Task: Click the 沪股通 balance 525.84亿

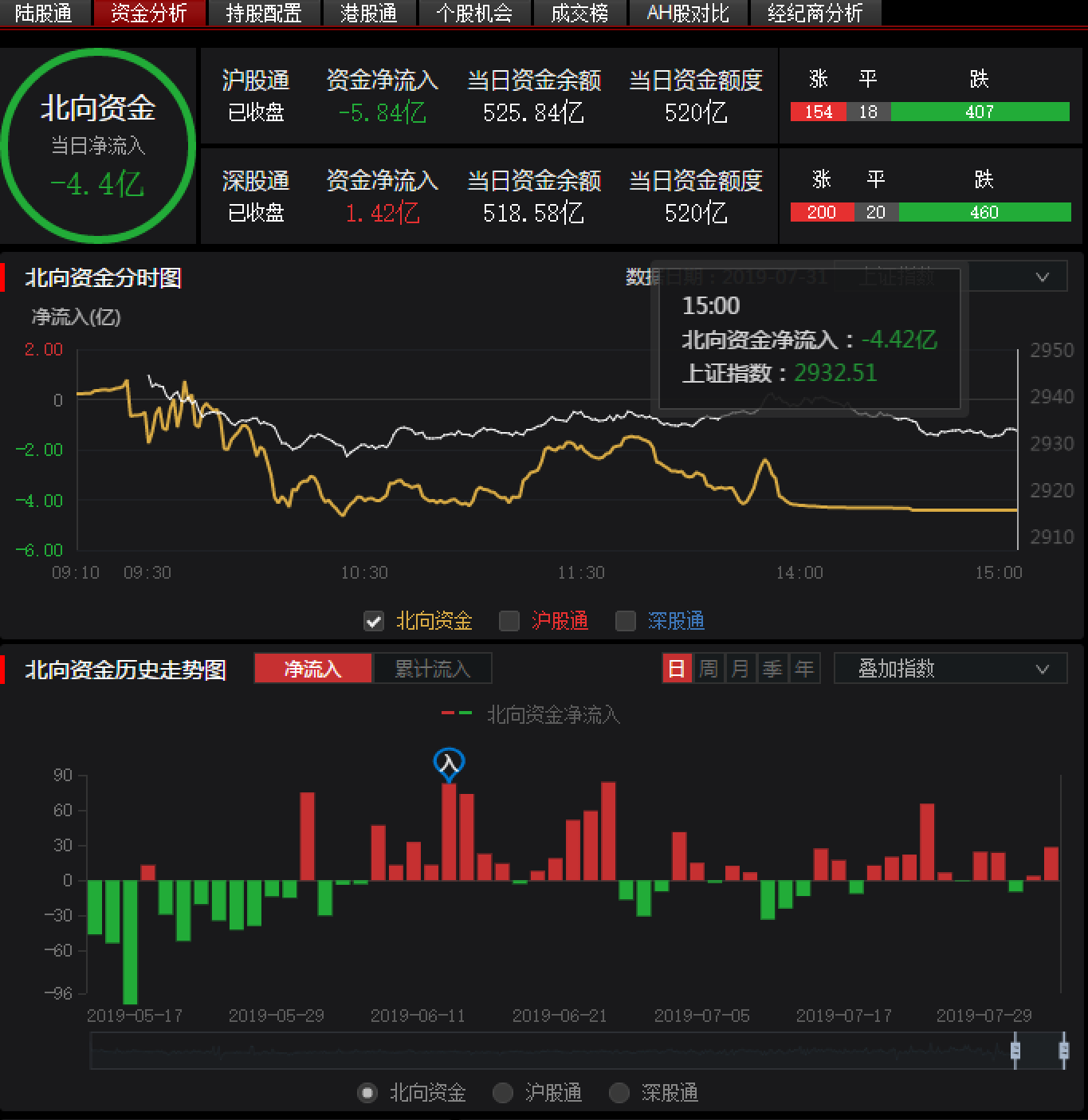Action: [534, 112]
